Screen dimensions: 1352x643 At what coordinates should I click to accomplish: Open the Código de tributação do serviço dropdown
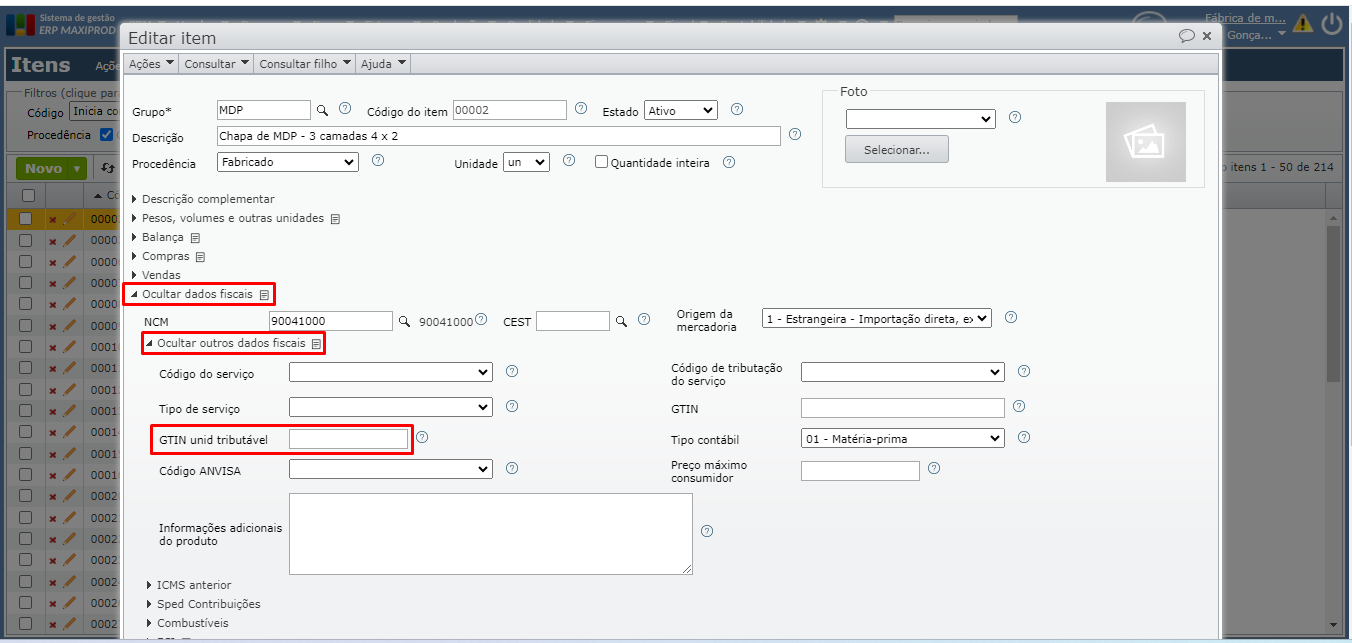[x=903, y=372]
